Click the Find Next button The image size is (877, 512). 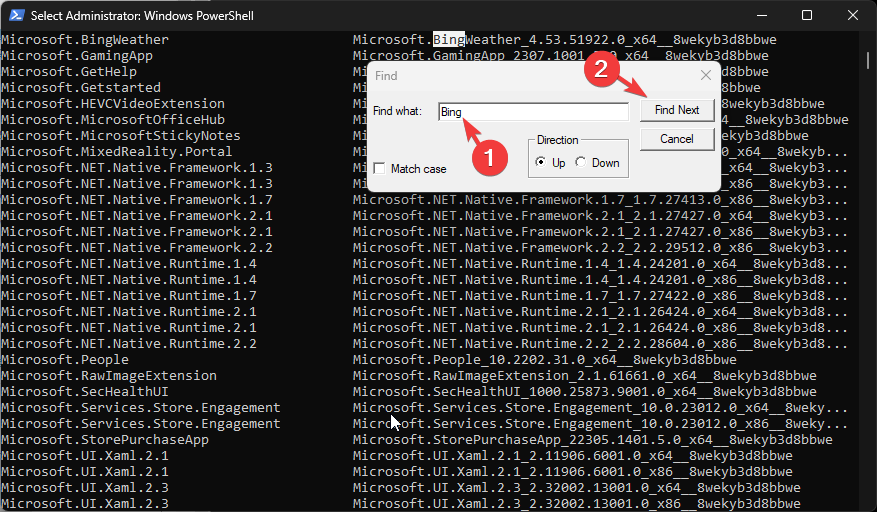(677, 110)
